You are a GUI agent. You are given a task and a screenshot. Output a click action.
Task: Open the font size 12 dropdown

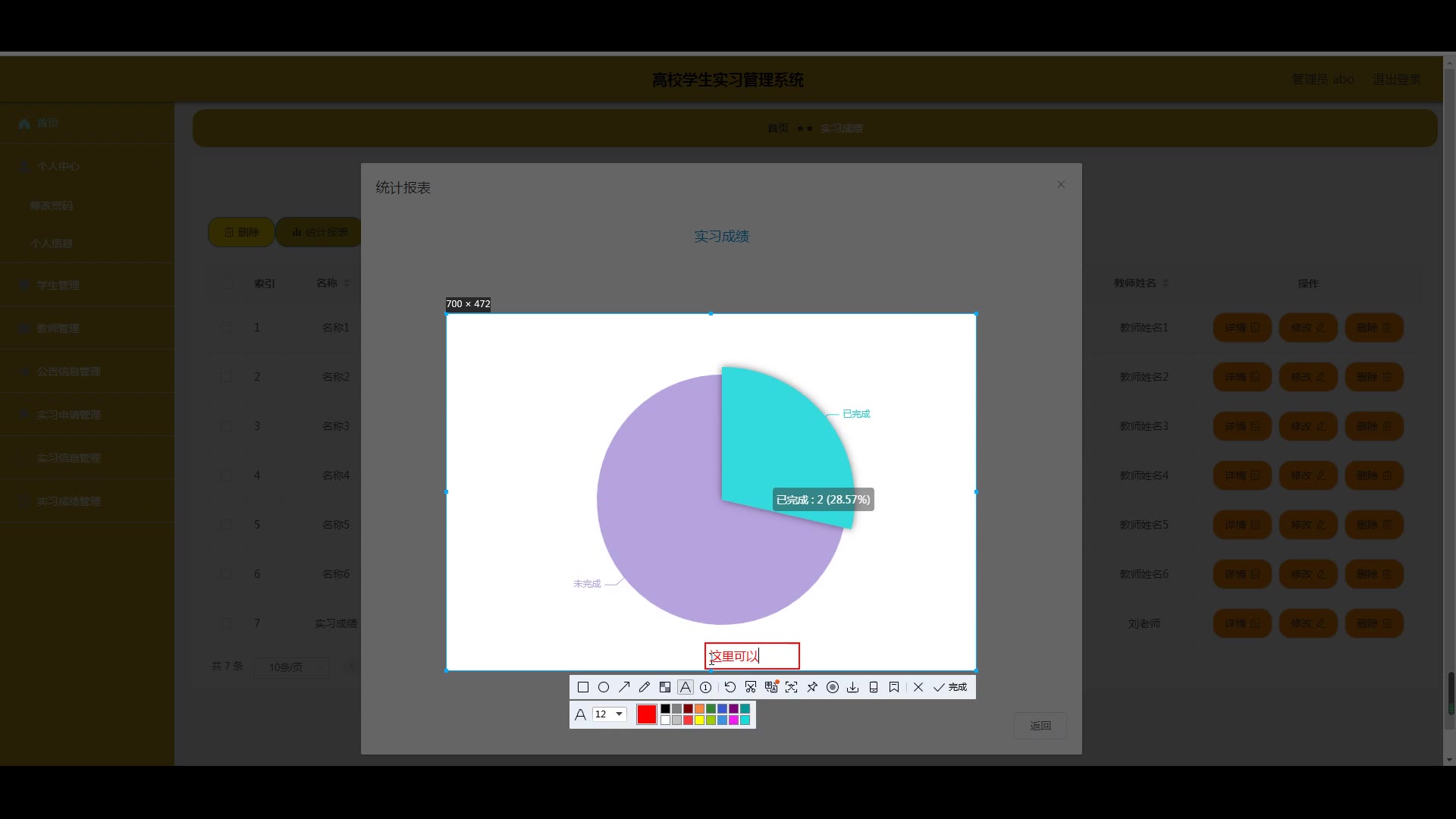click(x=609, y=714)
